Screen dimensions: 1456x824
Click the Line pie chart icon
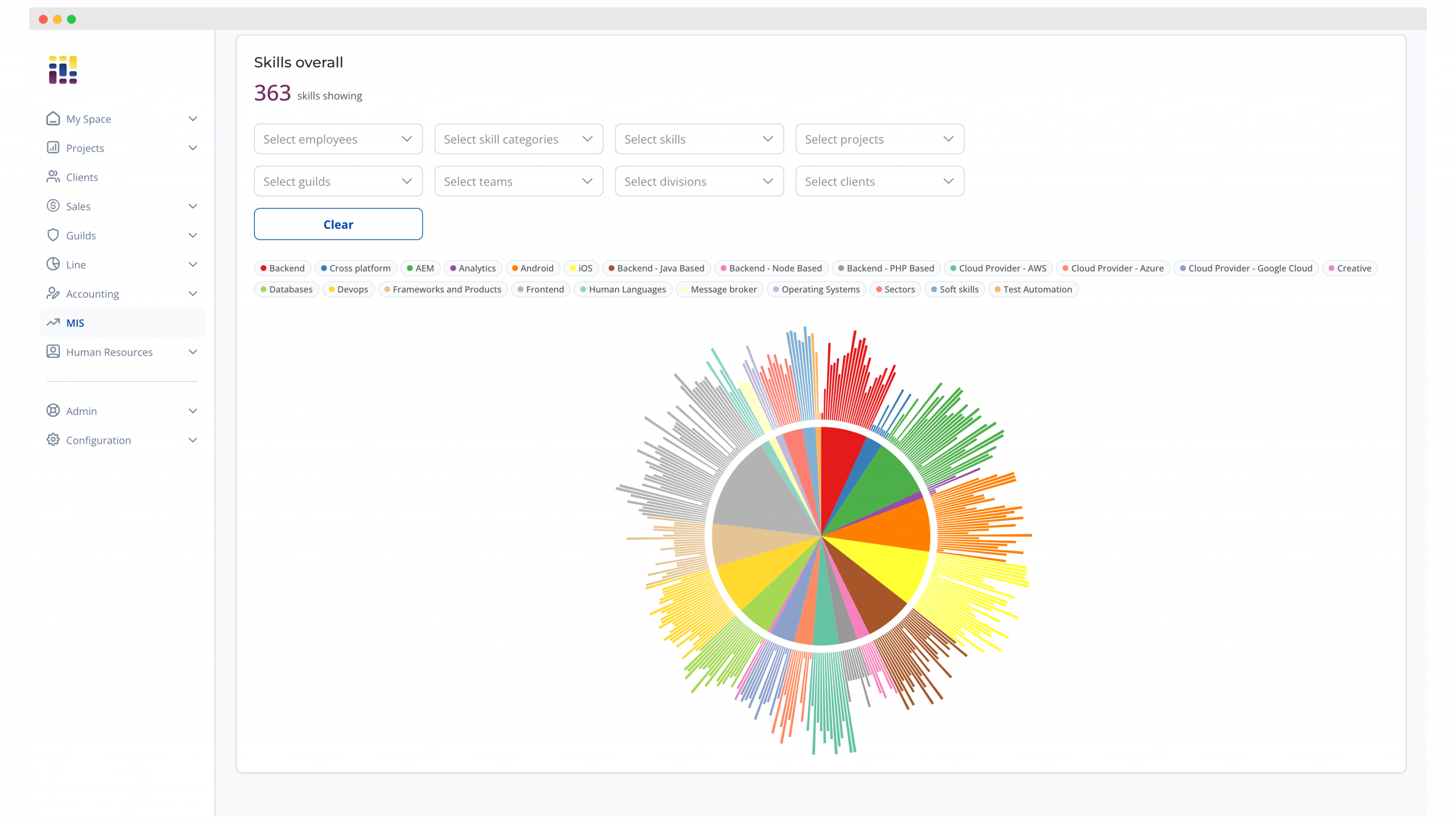tap(53, 264)
